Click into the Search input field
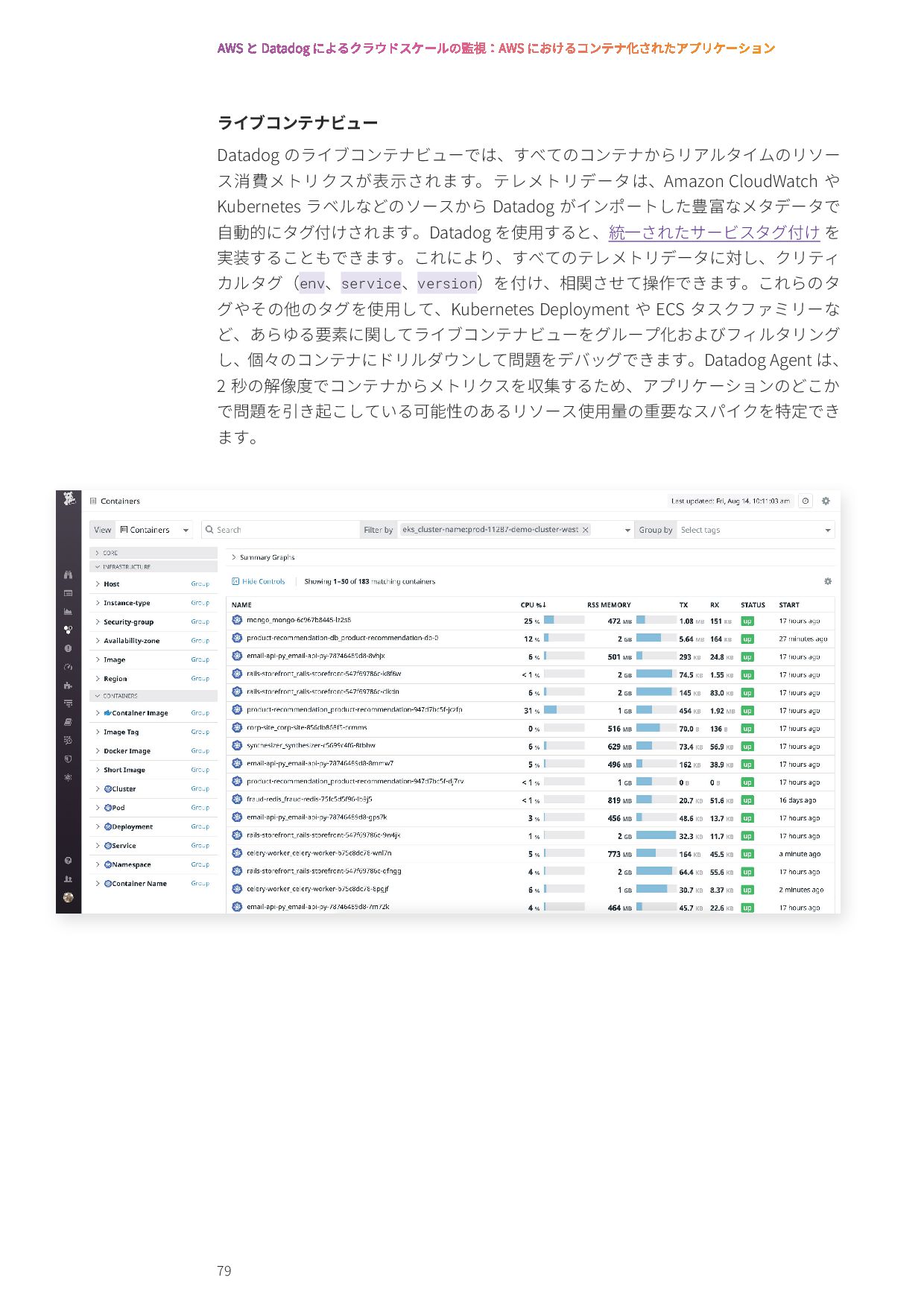 click(x=280, y=530)
